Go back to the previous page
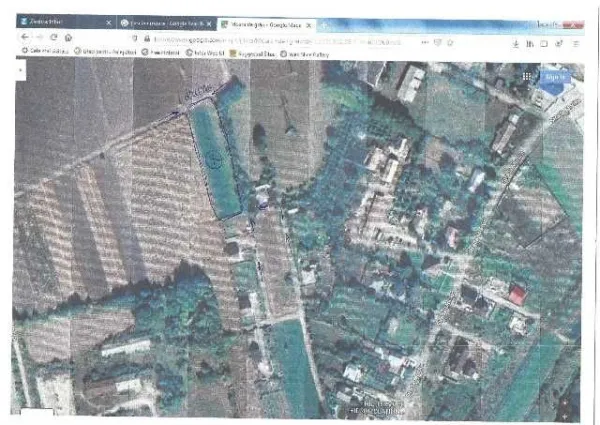Viewport: 600px width, 425px height. coord(25,37)
